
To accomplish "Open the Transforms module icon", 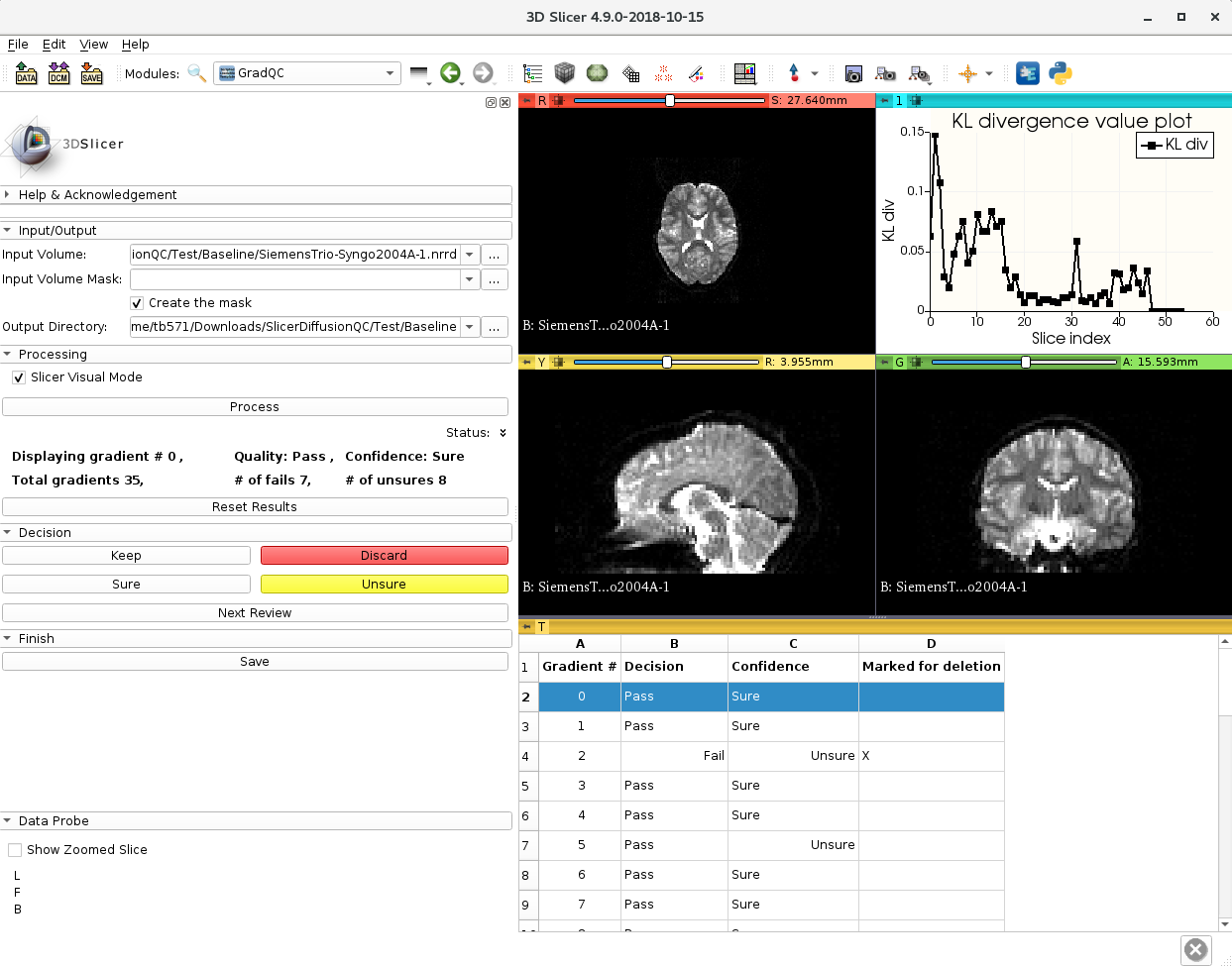I will coord(630,73).
